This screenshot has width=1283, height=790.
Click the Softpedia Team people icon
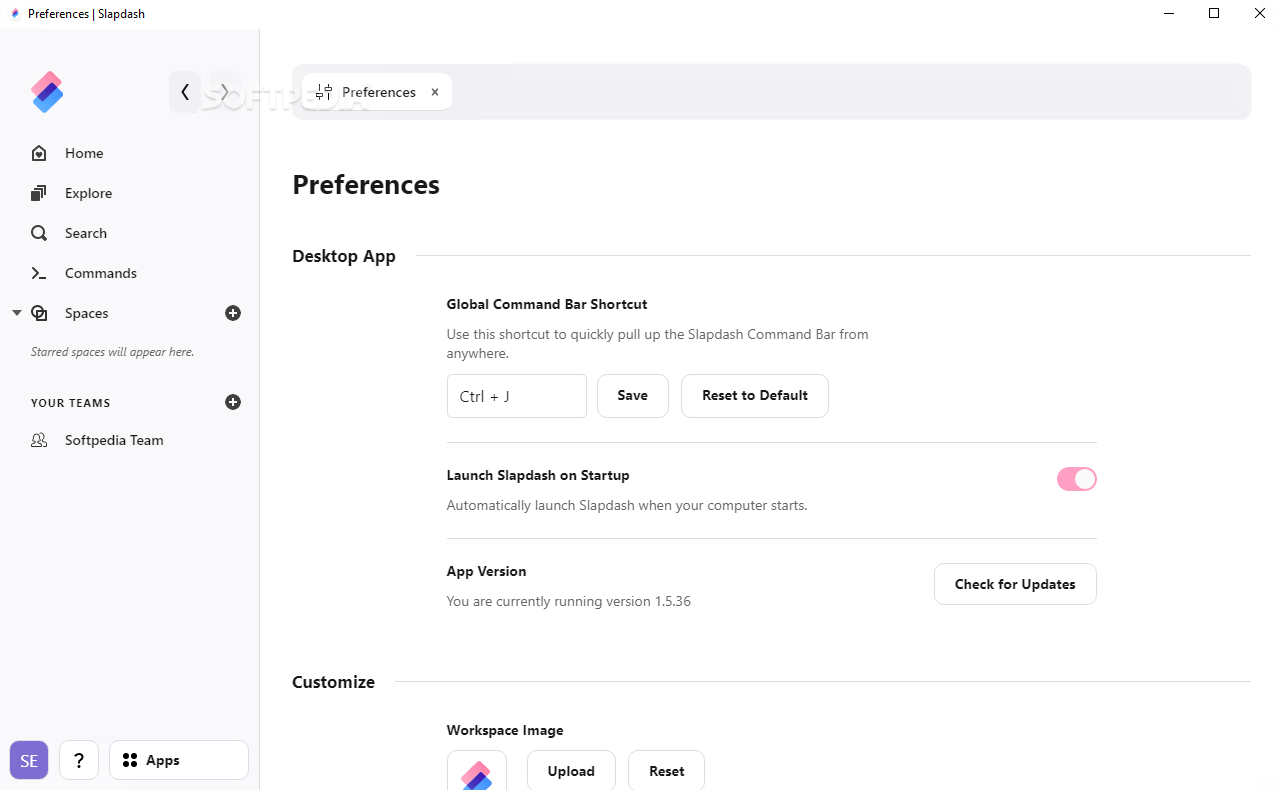click(x=39, y=440)
